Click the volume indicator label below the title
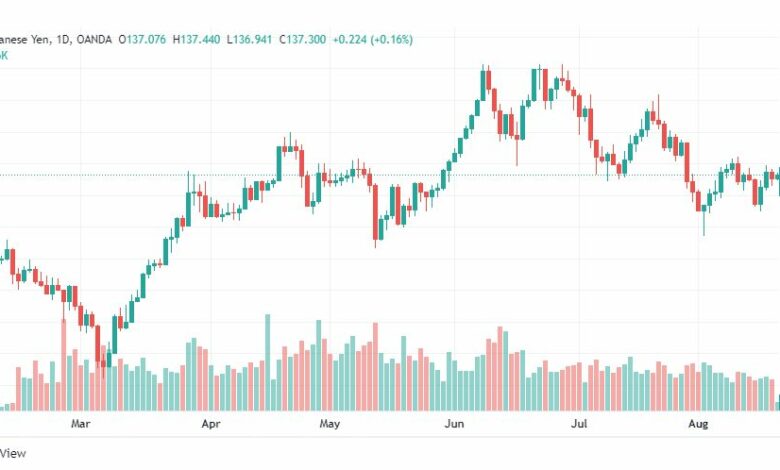Screen dimensions: 780x470 click(x=4, y=56)
